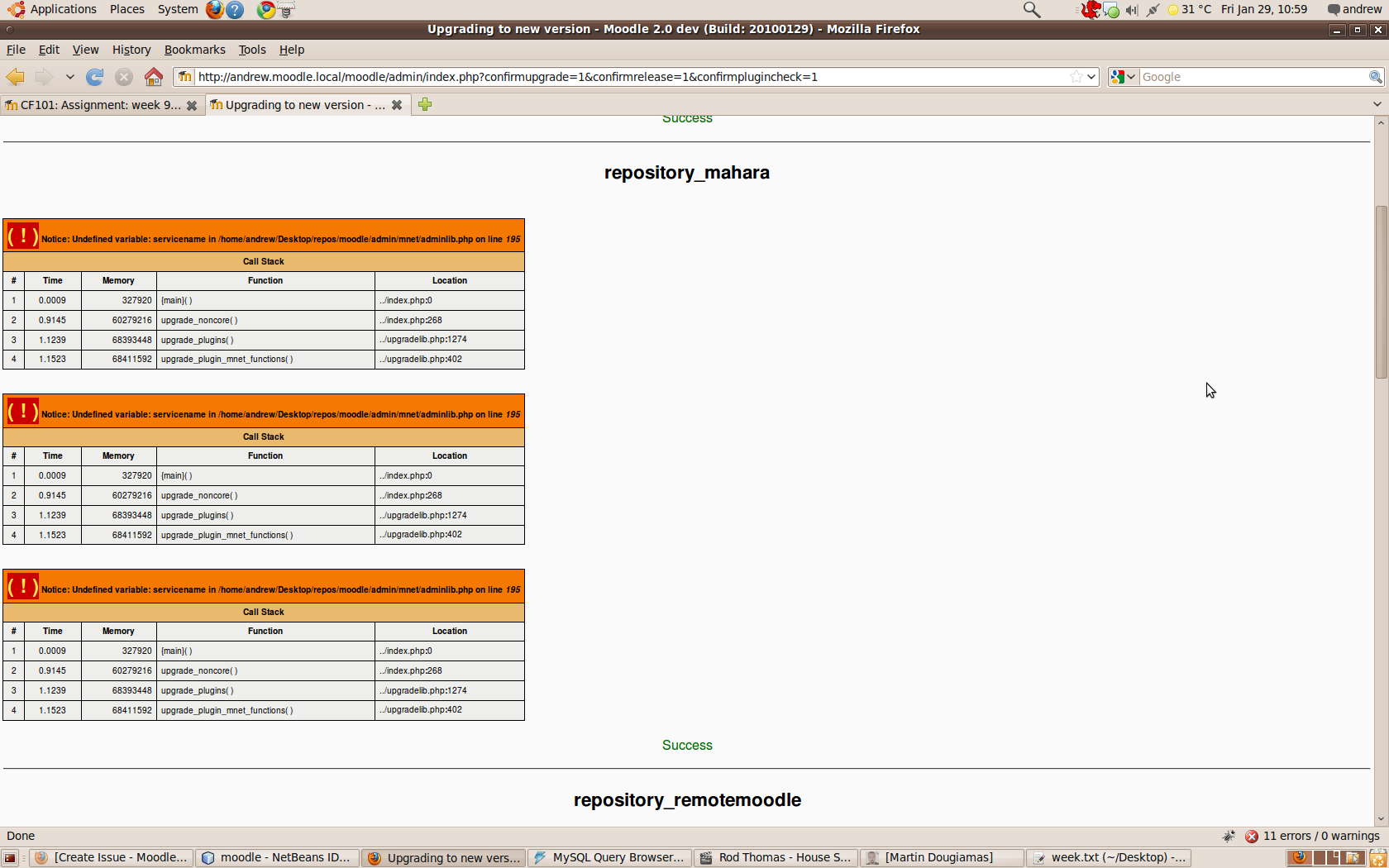Click the second notice's warning exclamation icon

23,412
